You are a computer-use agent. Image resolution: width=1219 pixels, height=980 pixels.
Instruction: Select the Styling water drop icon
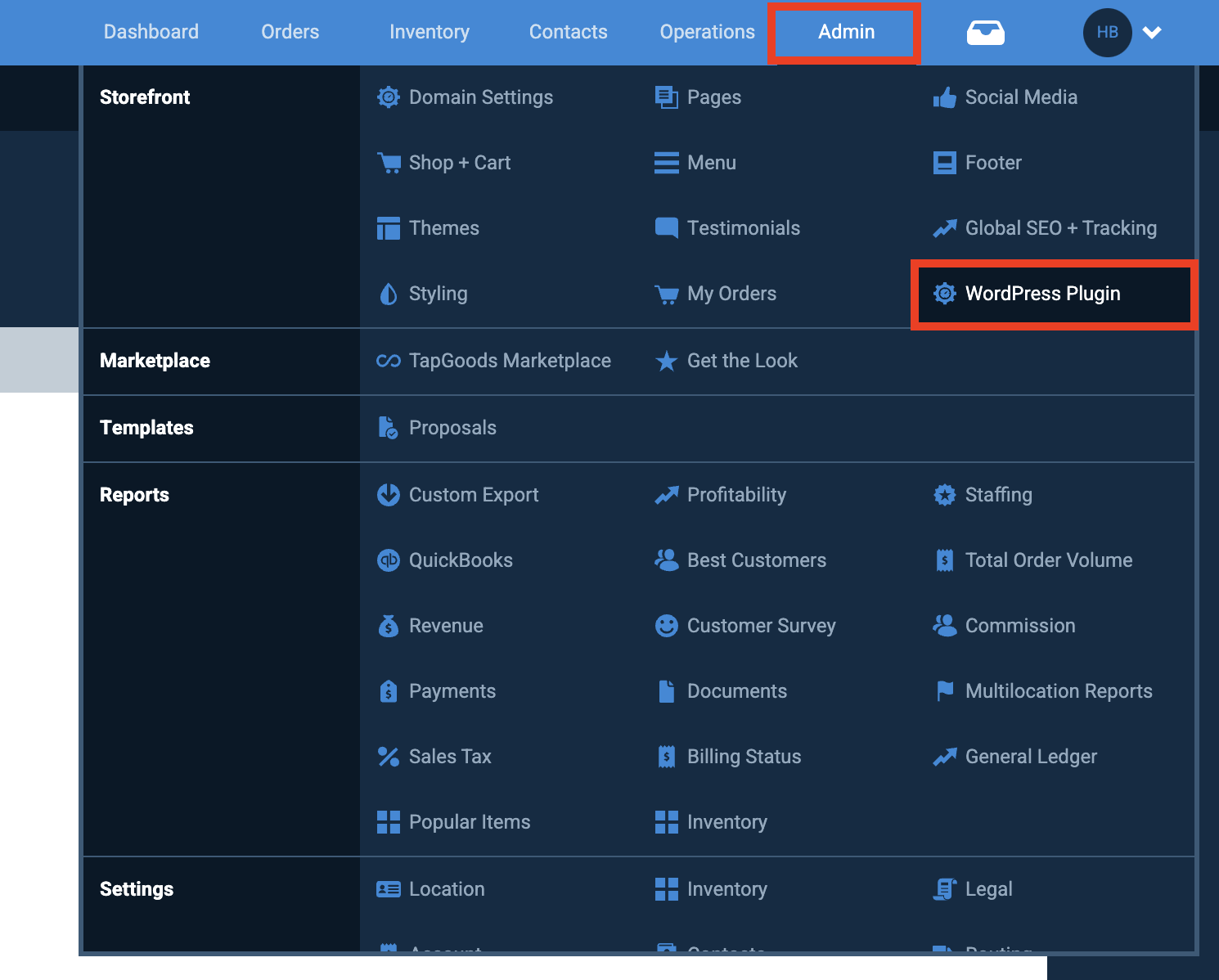pos(388,293)
